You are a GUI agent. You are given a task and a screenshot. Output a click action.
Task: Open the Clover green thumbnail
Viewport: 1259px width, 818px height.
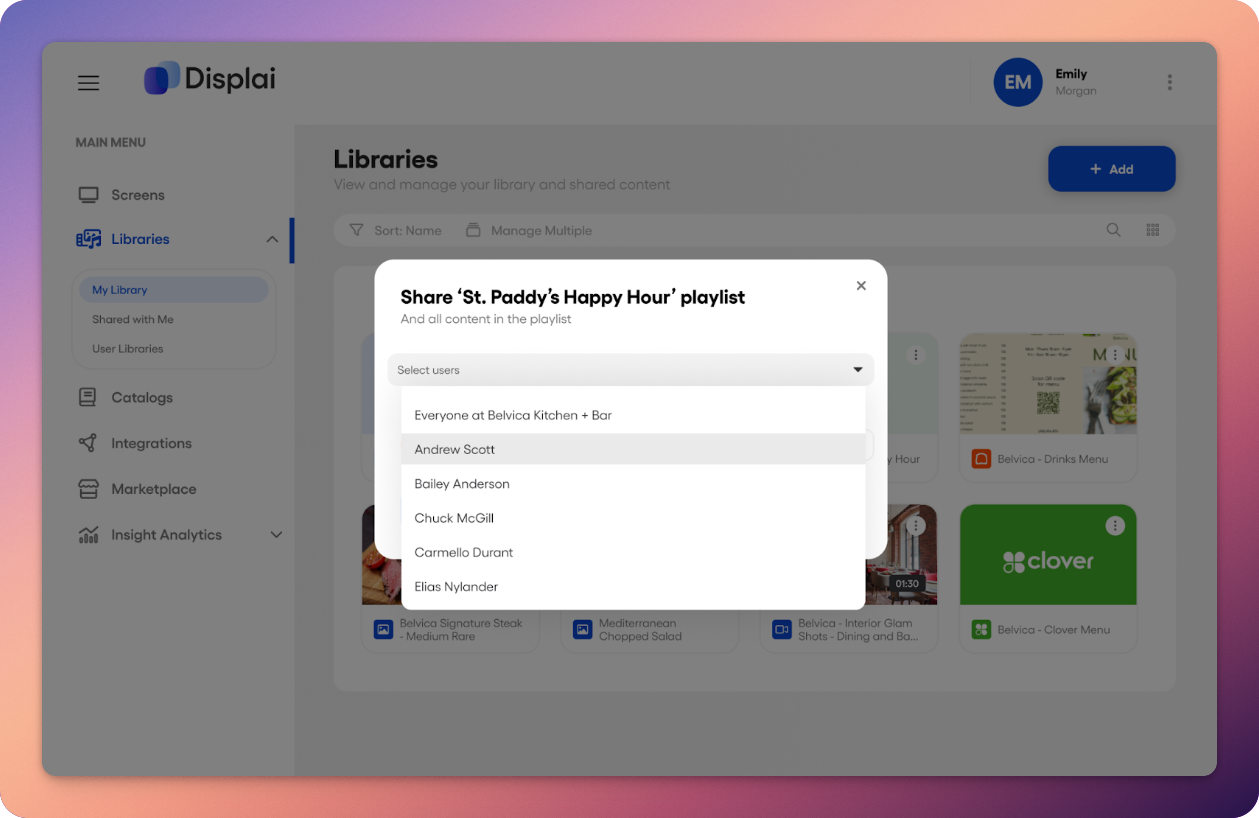pyautogui.click(x=1048, y=555)
